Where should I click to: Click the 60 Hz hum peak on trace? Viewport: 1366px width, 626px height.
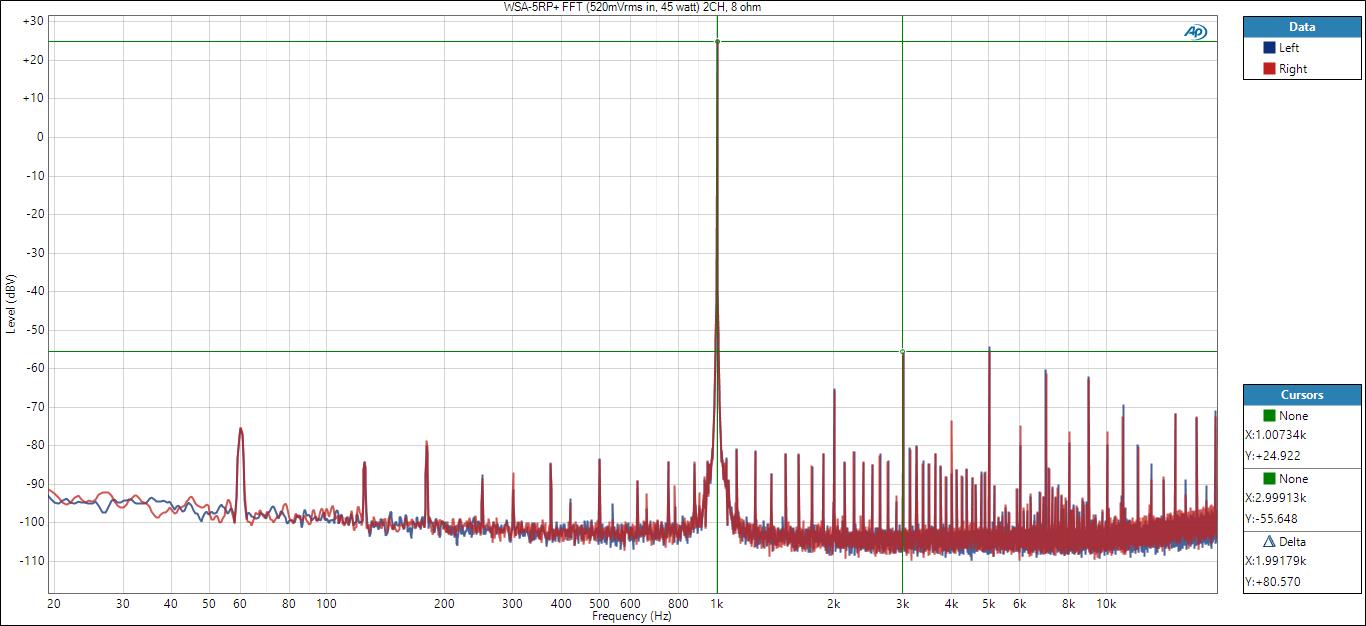[x=240, y=430]
